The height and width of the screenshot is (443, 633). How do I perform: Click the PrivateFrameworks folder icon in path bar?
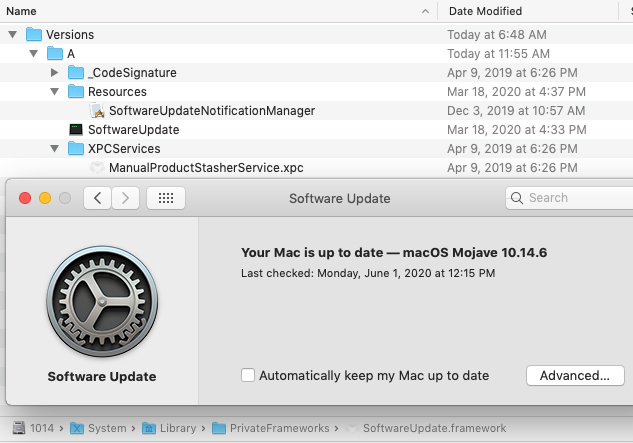click(219, 428)
